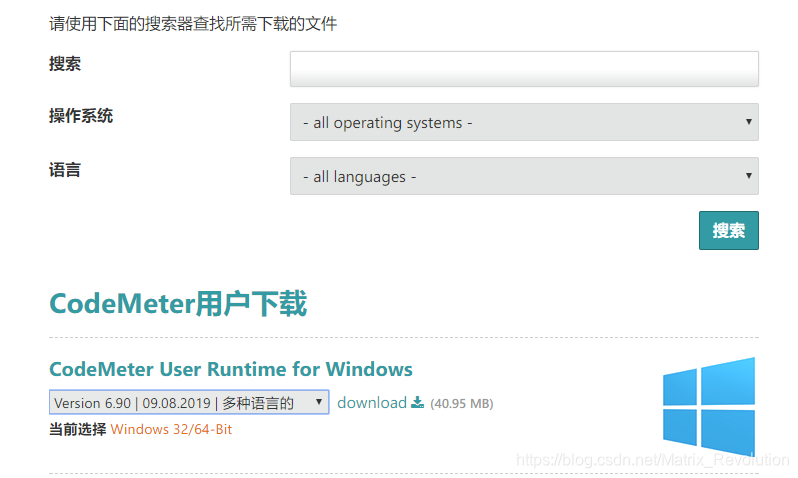Click inside the 搜索 text input field
Screen dimensions: 798x478
[523, 69]
